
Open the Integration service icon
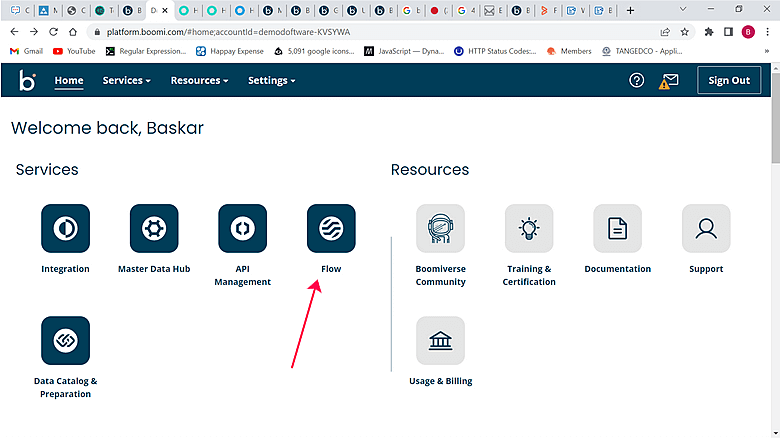click(65, 228)
